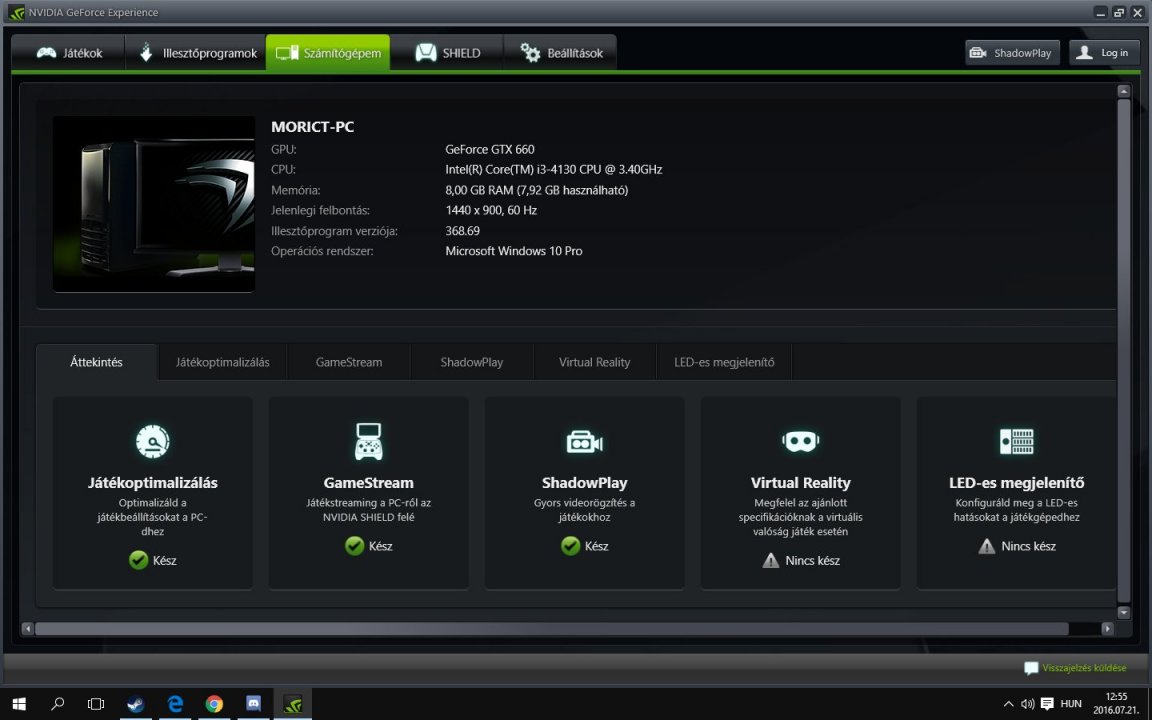This screenshot has height=720, width=1152.
Task: Switch to the Illesztőprogramok tab
Action: (196, 53)
